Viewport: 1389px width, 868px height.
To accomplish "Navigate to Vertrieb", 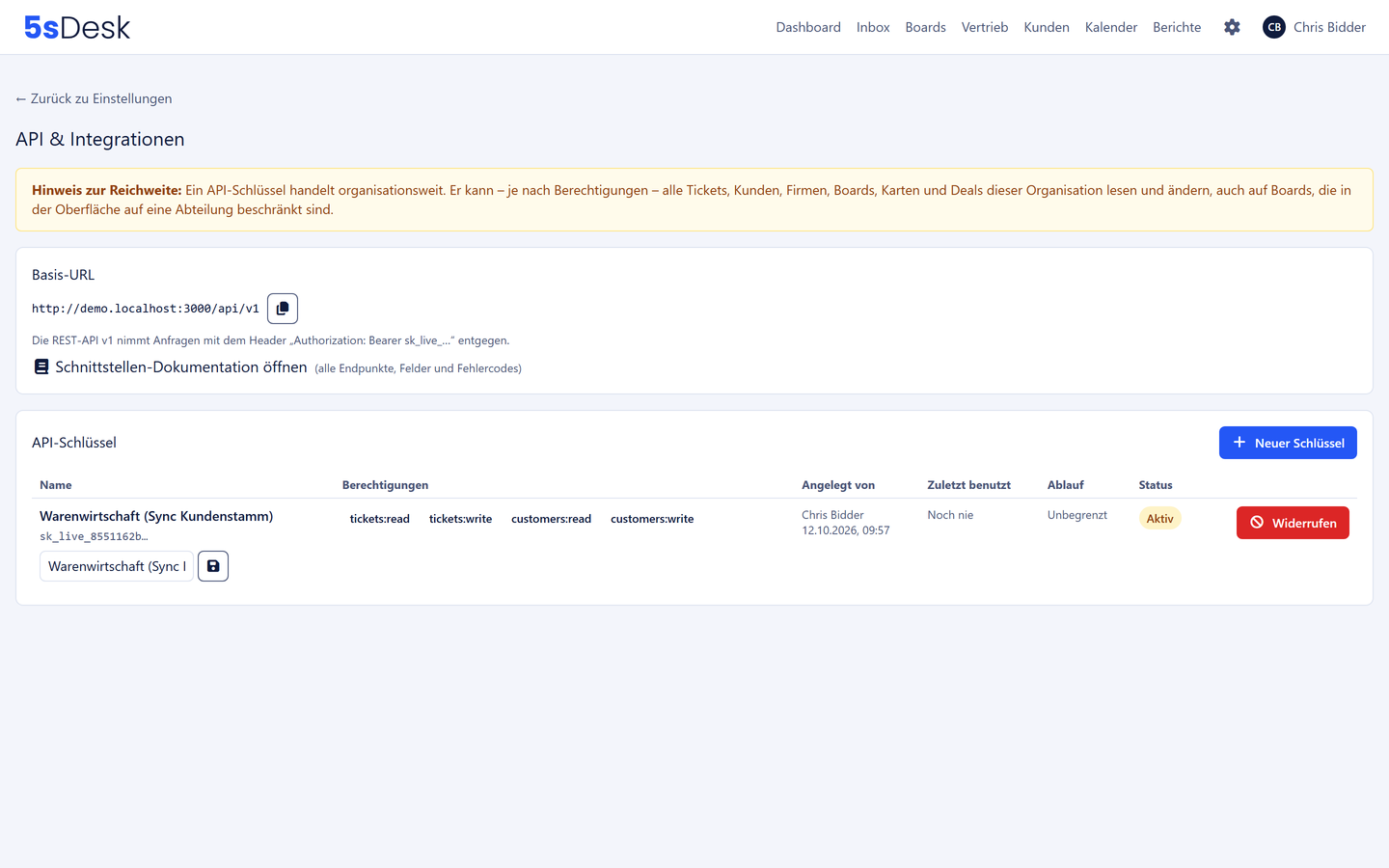I will click(x=985, y=27).
